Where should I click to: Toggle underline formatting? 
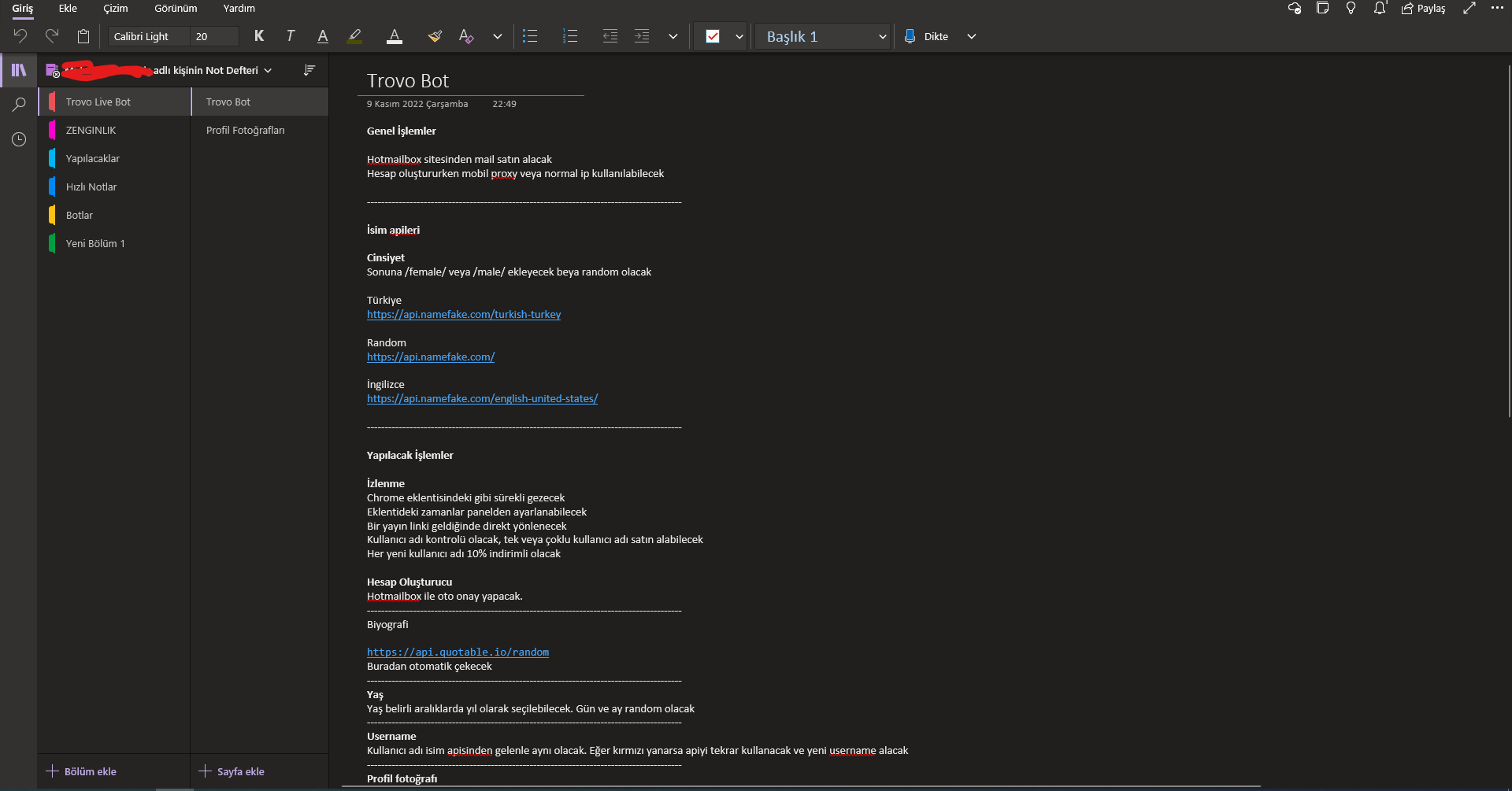click(323, 36)
